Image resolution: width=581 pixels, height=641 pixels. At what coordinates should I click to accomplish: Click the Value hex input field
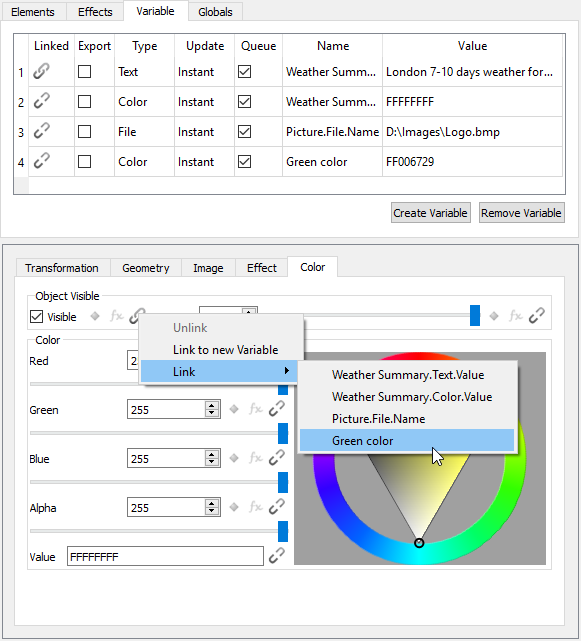click(x=165, y=556)
